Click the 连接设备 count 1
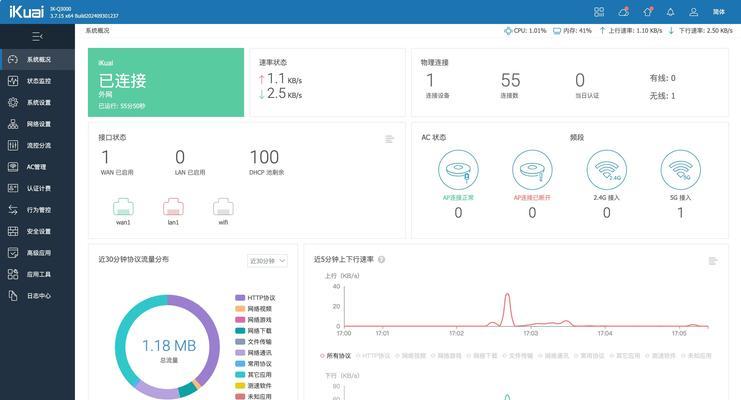Screen dimensions: 741x400 (430, 80)
